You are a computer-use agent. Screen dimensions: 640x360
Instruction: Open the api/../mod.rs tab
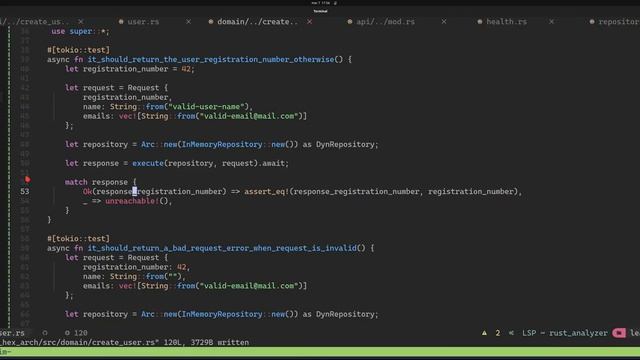[x=386, y=22]
